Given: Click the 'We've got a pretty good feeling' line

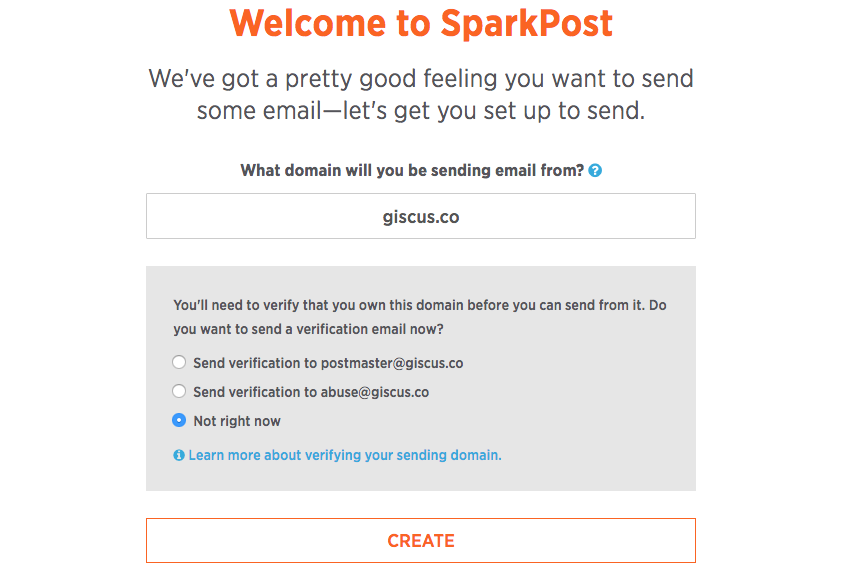Looking at the screenshot, I should coord(421,78).
